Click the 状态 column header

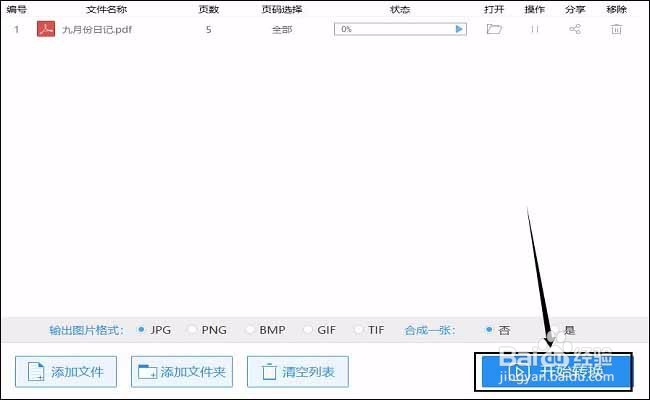coord(400,9)
